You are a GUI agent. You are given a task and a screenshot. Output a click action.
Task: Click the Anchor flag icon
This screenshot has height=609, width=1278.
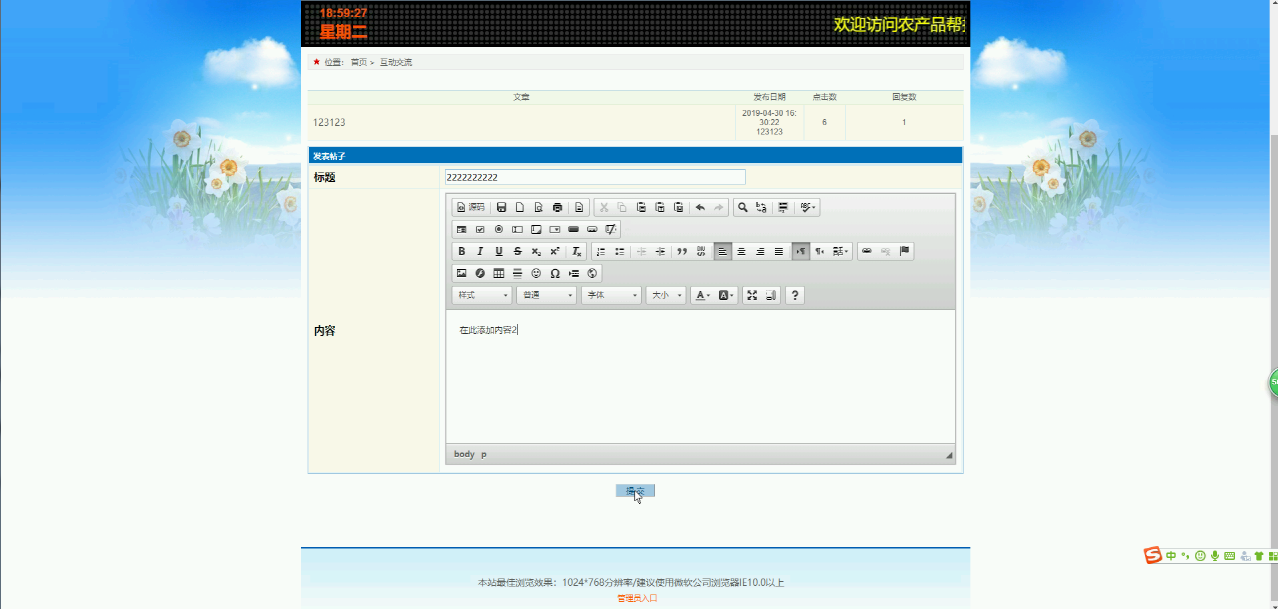(905, 251)
